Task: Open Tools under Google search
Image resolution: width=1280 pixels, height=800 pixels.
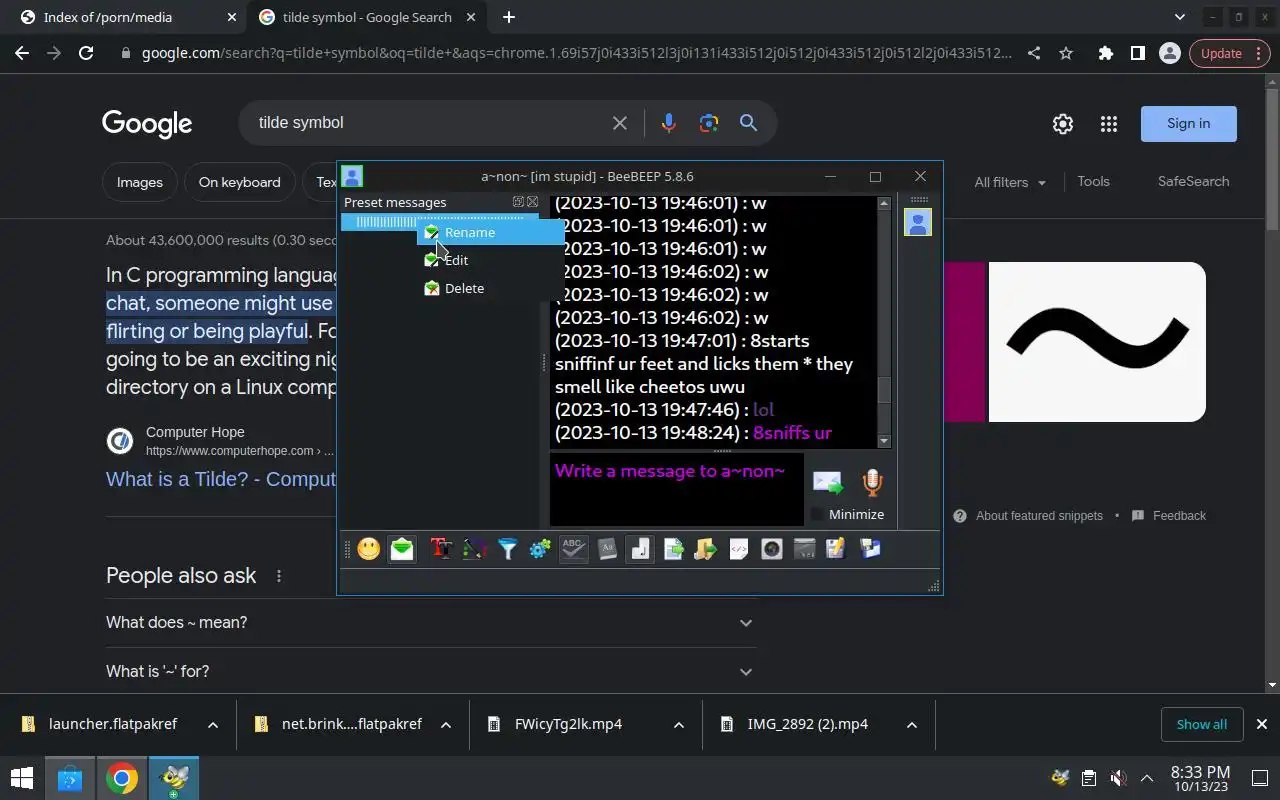Action: point(1093,181)
